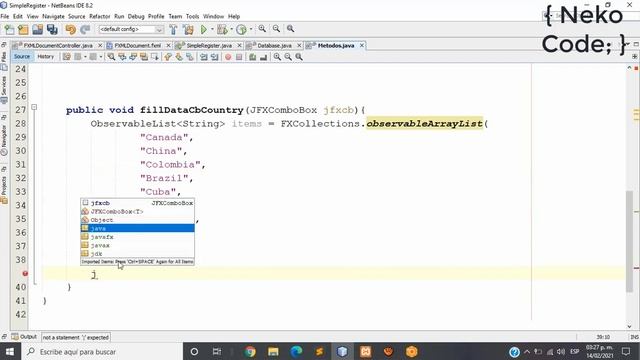Select java in the autocomplete list
The height and width of the screenshot is (360, 640).
[137, 228]
